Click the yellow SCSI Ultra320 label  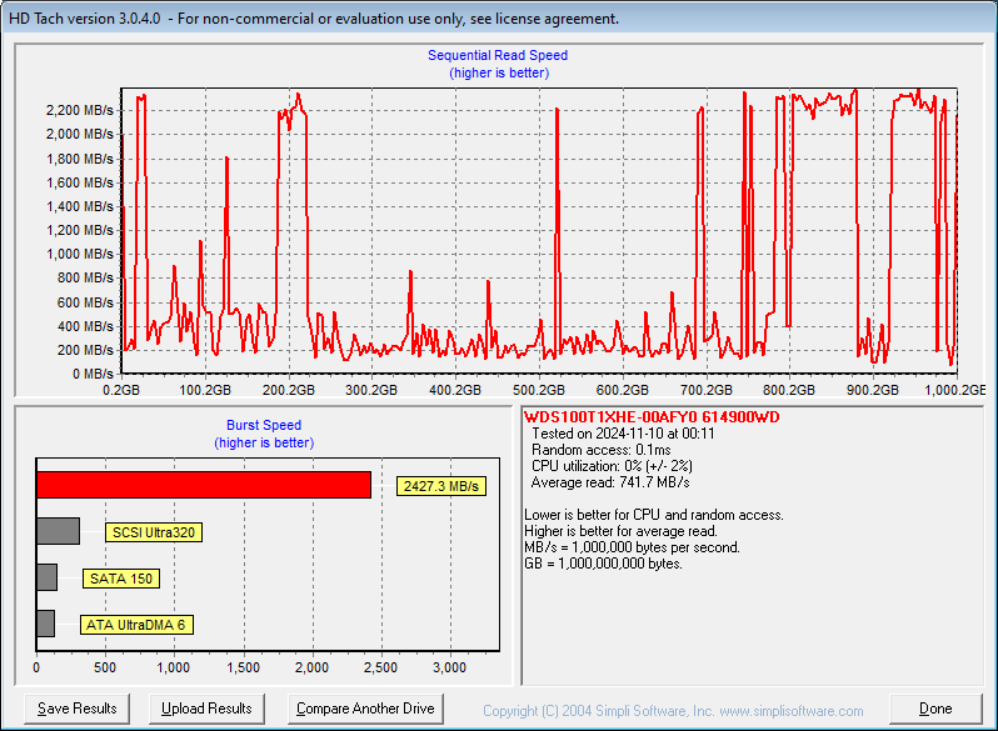pyautogui.click(x=156, y=533)
